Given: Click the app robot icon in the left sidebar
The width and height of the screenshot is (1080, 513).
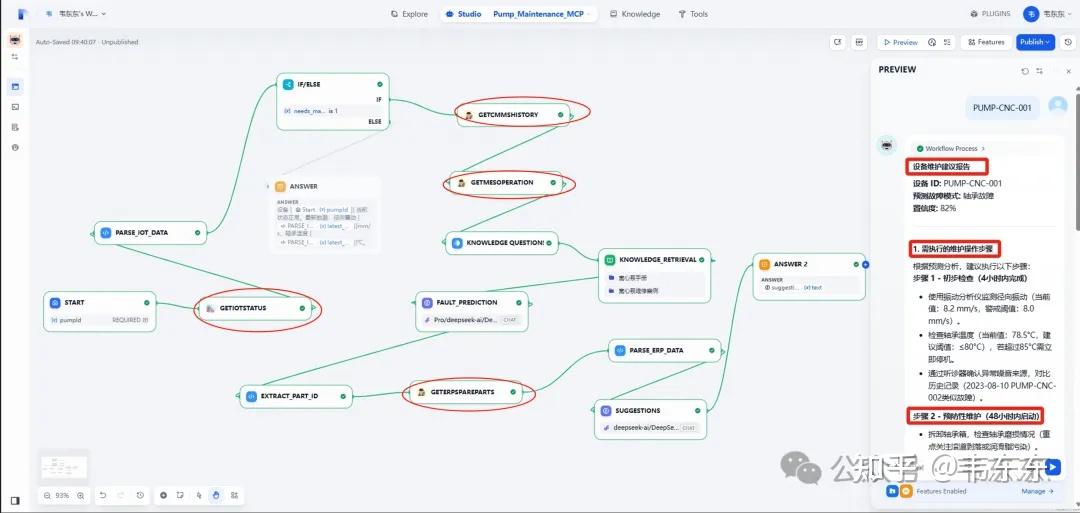Looking at the screenshot, I should pos(15,40).
